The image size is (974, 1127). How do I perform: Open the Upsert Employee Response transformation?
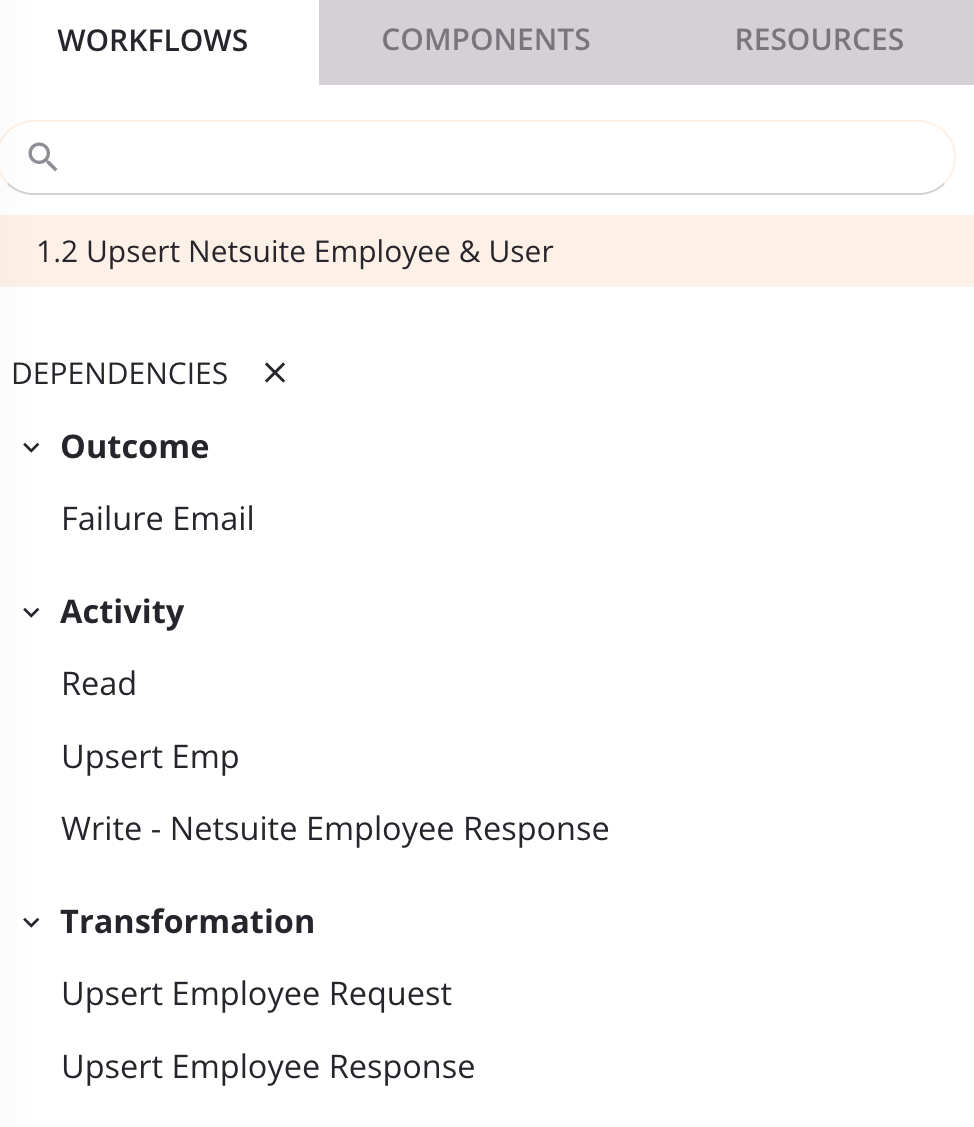(x=268, y=1066)
